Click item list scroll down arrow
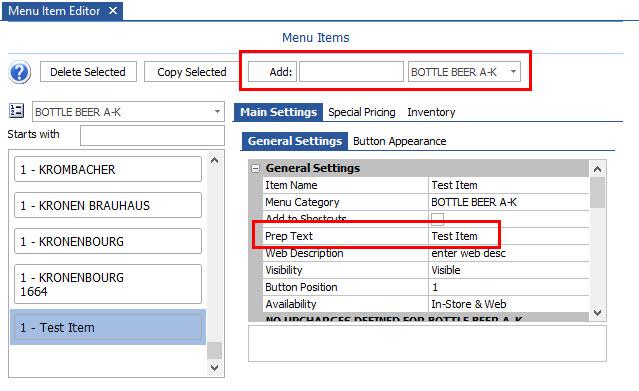This screenshot has height=391, width=639. tap(214, 368)
